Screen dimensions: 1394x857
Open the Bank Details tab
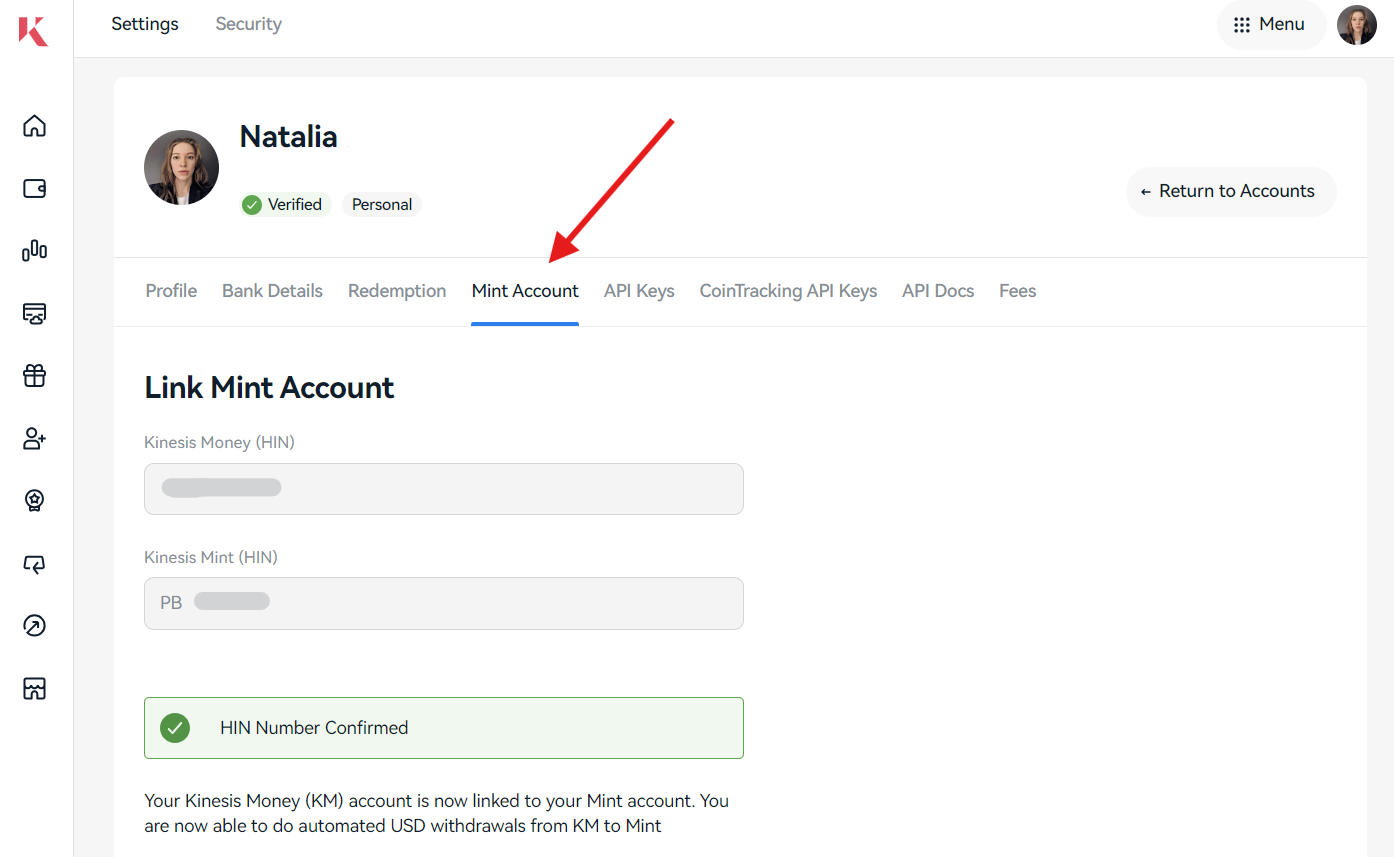click(272, 291)
